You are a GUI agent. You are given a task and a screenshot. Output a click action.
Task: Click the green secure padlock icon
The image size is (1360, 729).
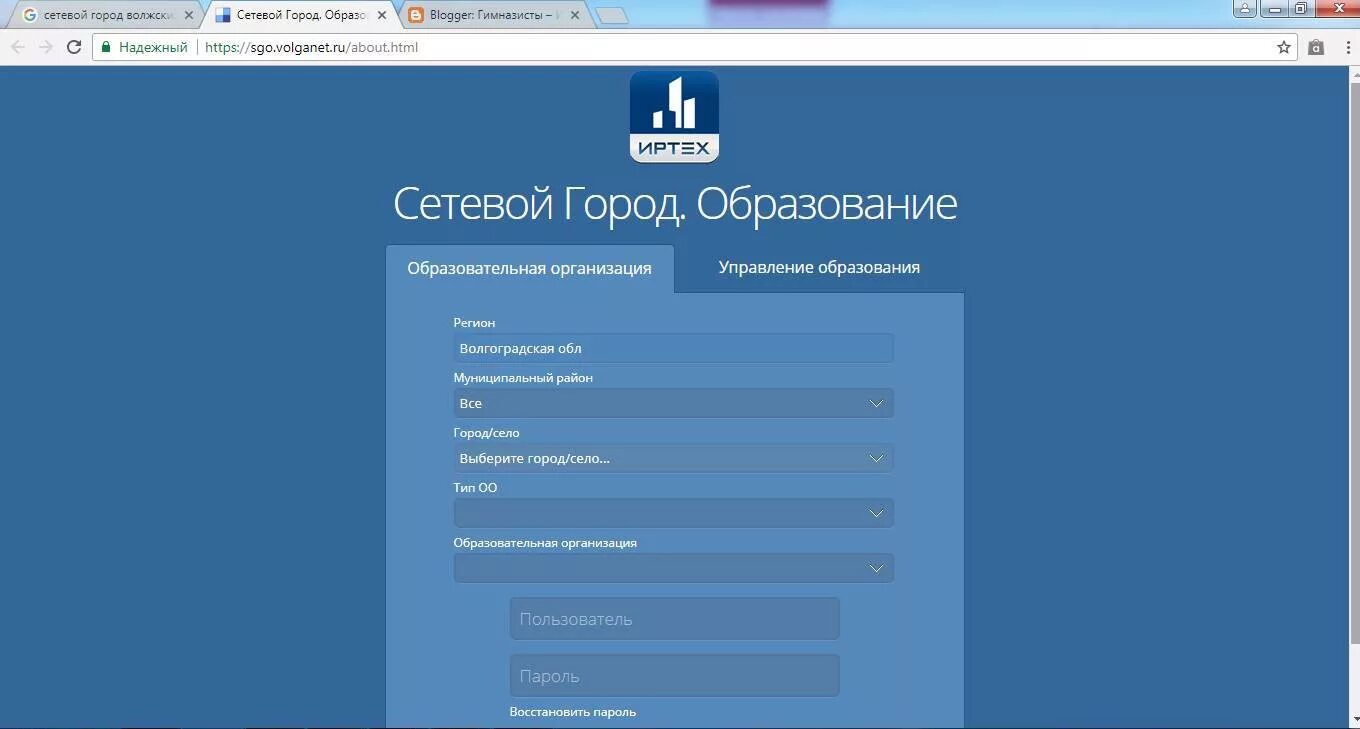point(105,47)
